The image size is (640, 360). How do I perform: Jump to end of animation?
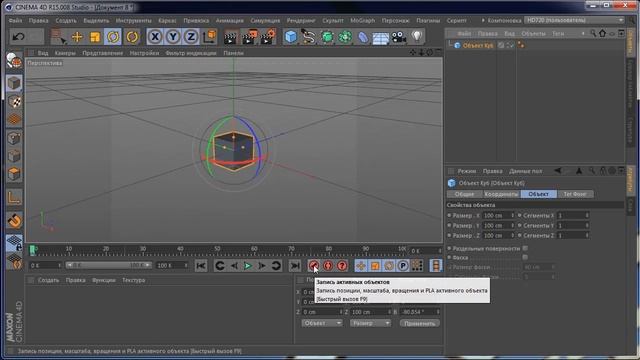(295, 266)
